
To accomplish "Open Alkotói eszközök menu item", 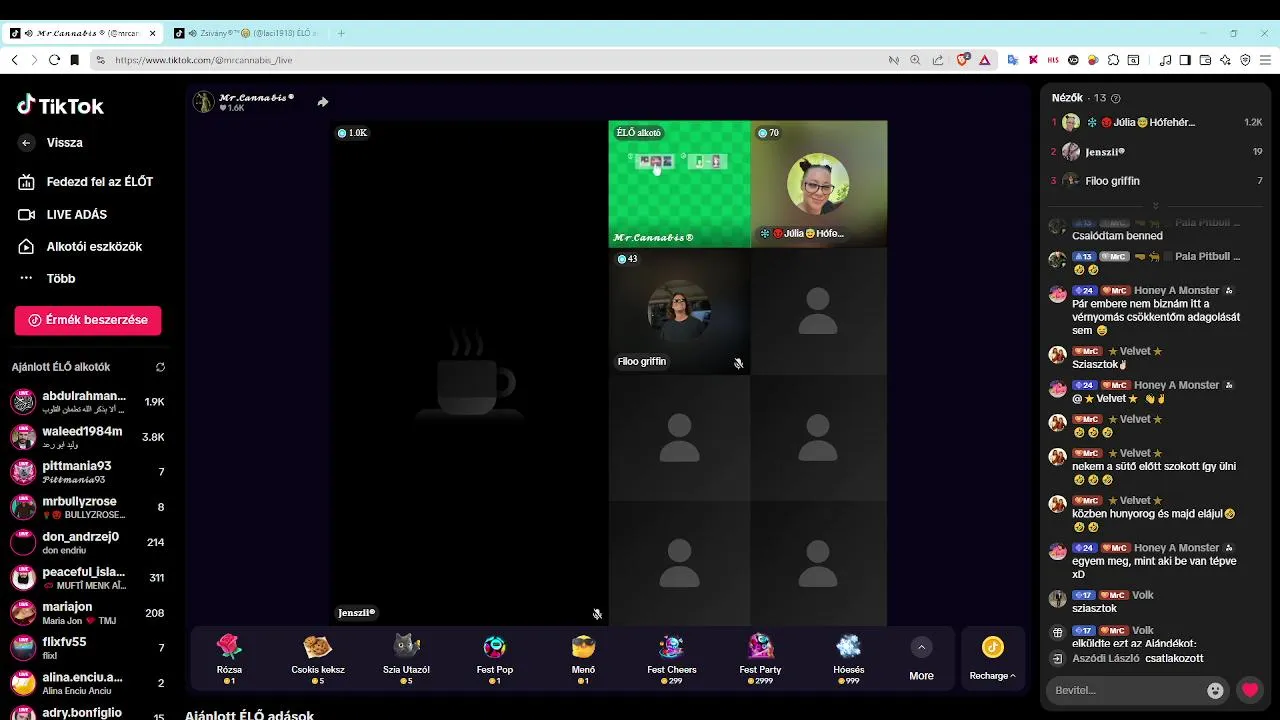I will coord(80,246).
